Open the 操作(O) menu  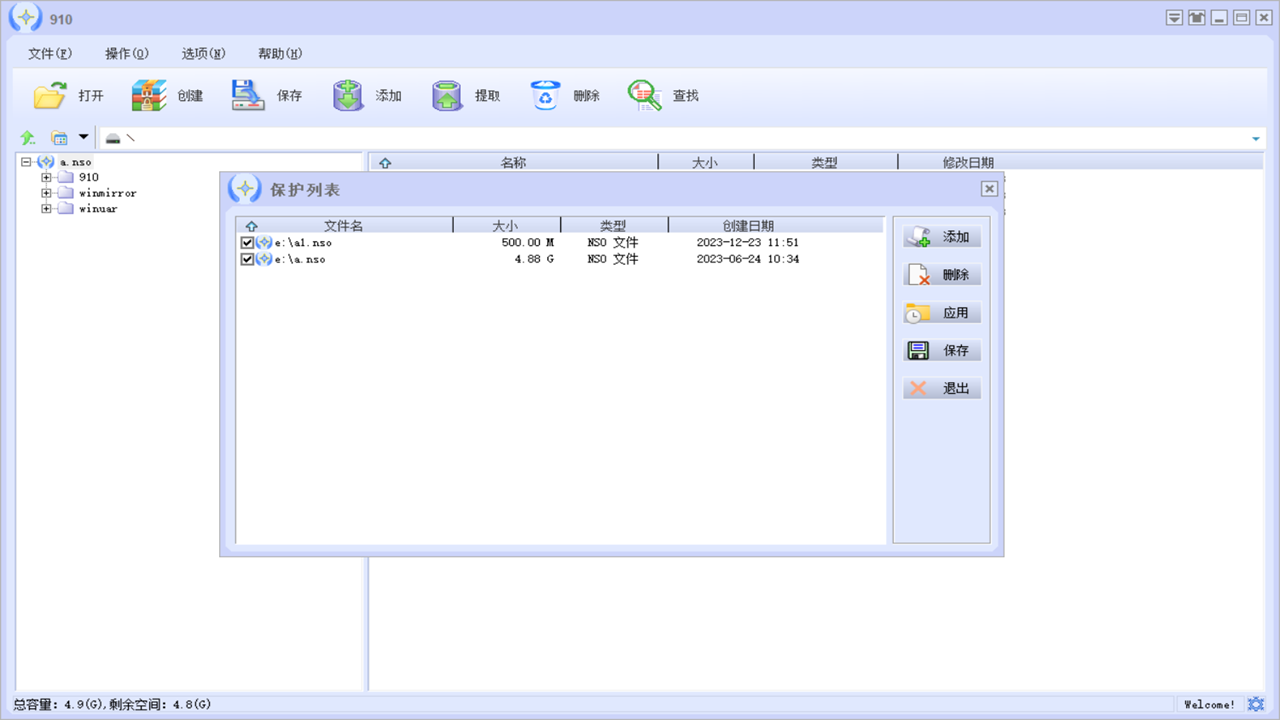(x=125, y=53)
